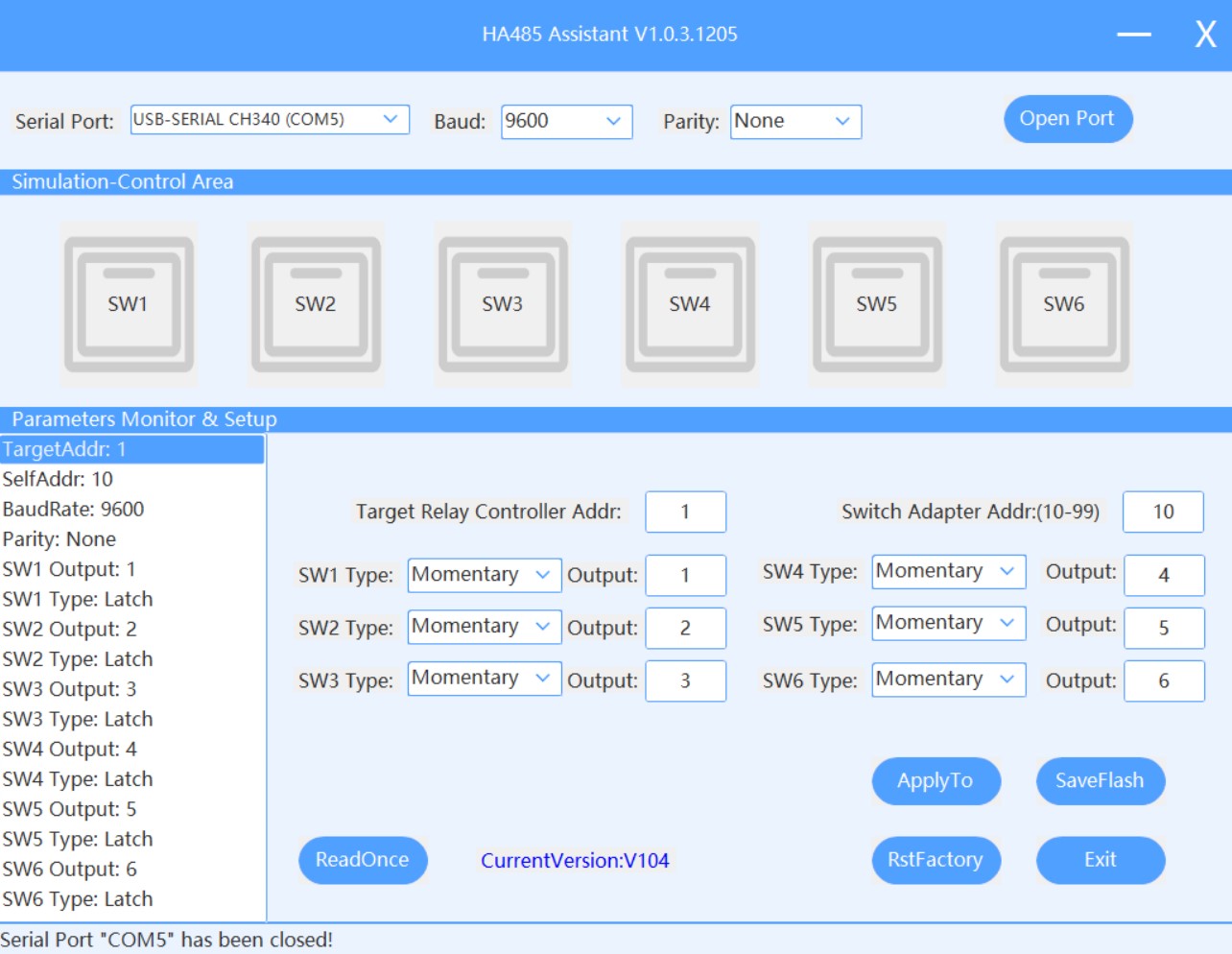Click the ReadOnce button

(x=362, y=860)
